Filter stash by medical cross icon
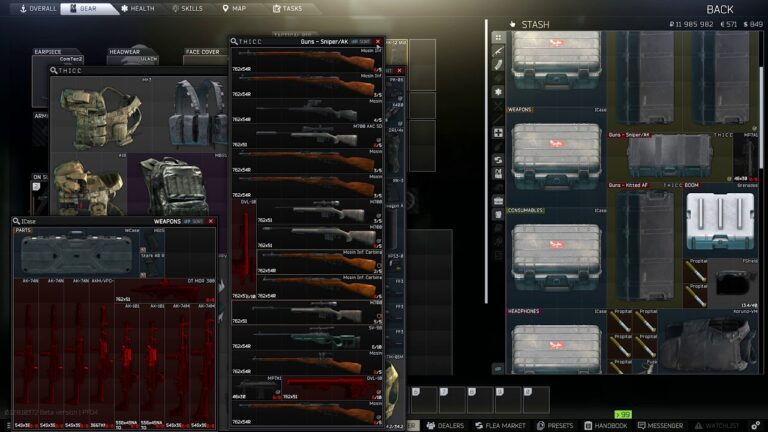 [498, 133]
